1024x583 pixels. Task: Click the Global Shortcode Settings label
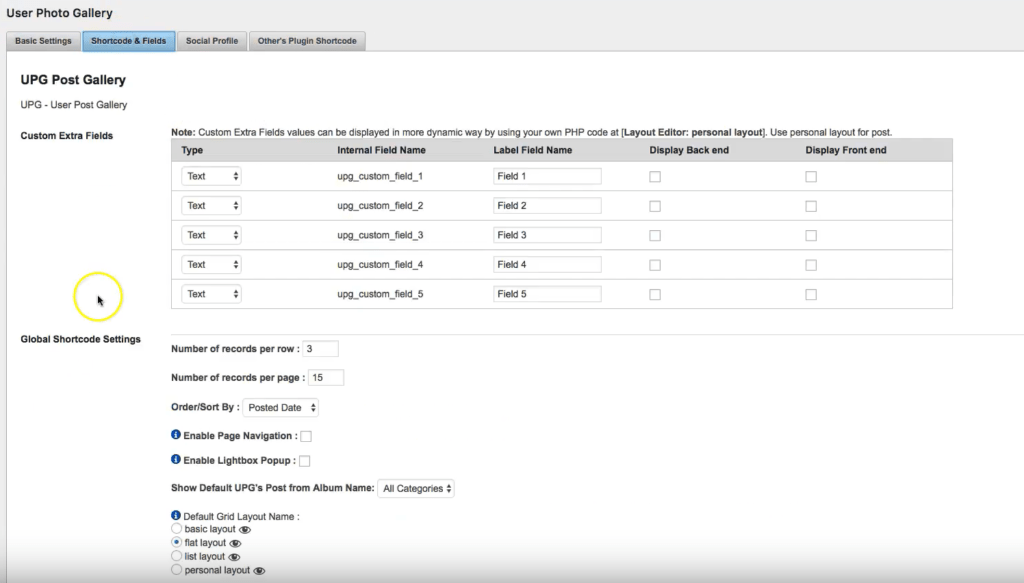pyautogui.click(x=80, y=339)
